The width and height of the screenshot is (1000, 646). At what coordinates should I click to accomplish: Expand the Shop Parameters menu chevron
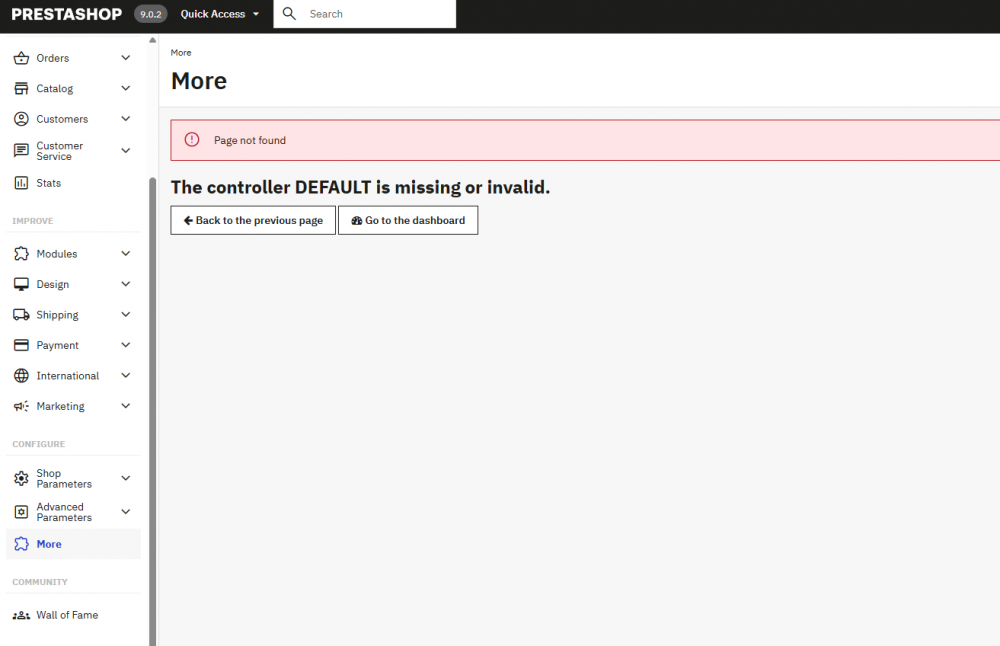click(x=126, y=478)
